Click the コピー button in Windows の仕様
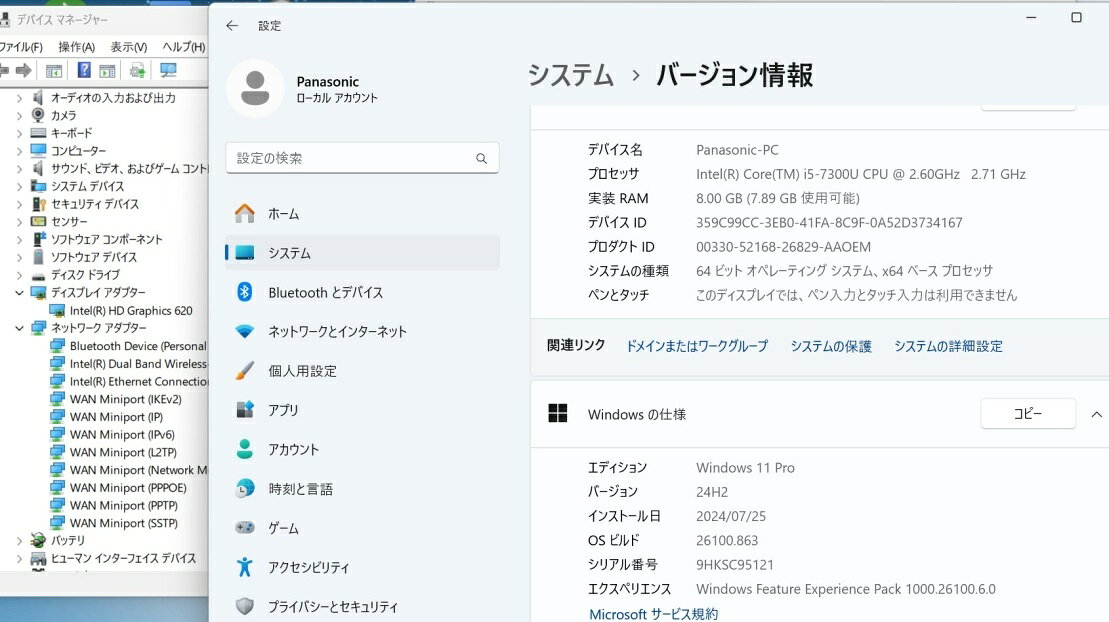 pyautogui.click(x=1027, y=414)
